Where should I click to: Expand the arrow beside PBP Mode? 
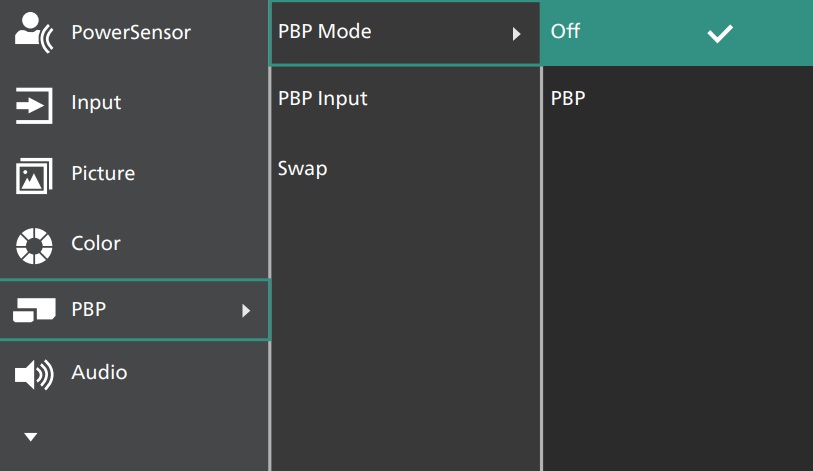click(x=517, y=34)
